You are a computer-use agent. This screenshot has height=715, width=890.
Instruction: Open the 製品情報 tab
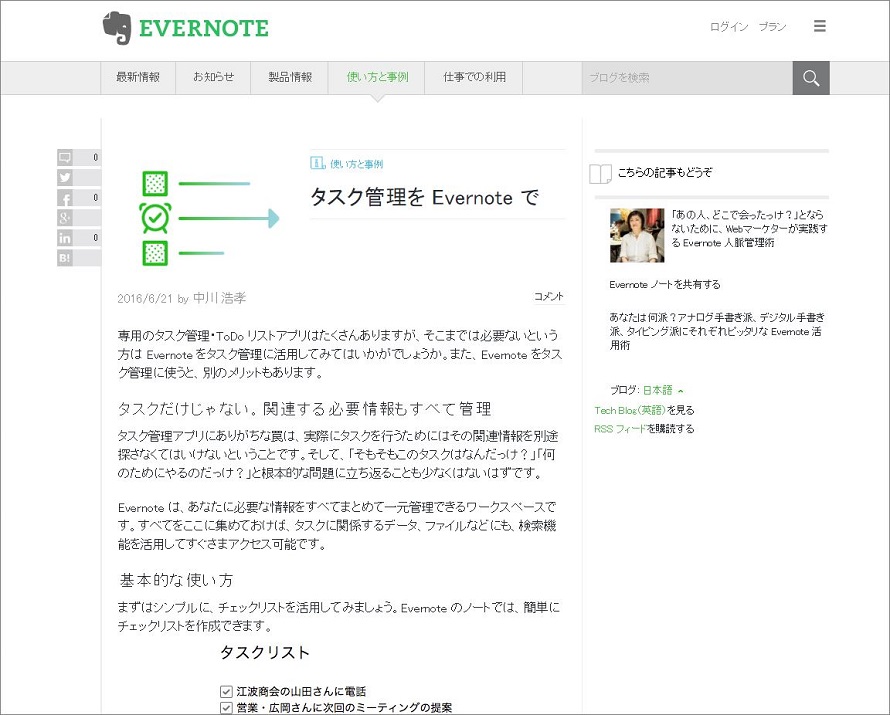290,78
